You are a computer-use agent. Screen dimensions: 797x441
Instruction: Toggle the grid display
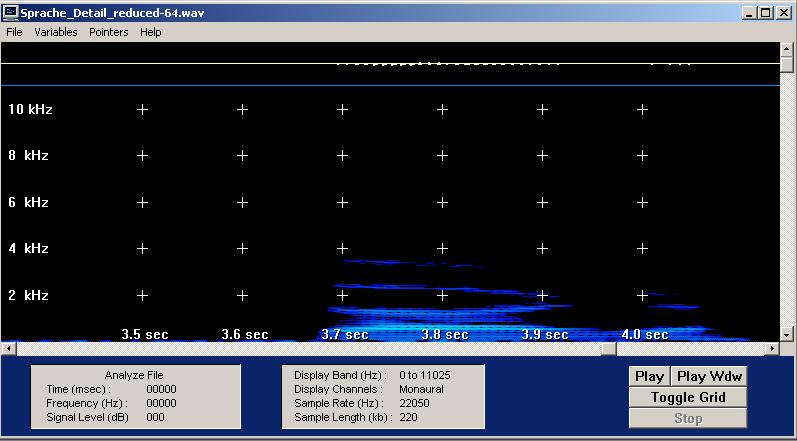point(688,397)
